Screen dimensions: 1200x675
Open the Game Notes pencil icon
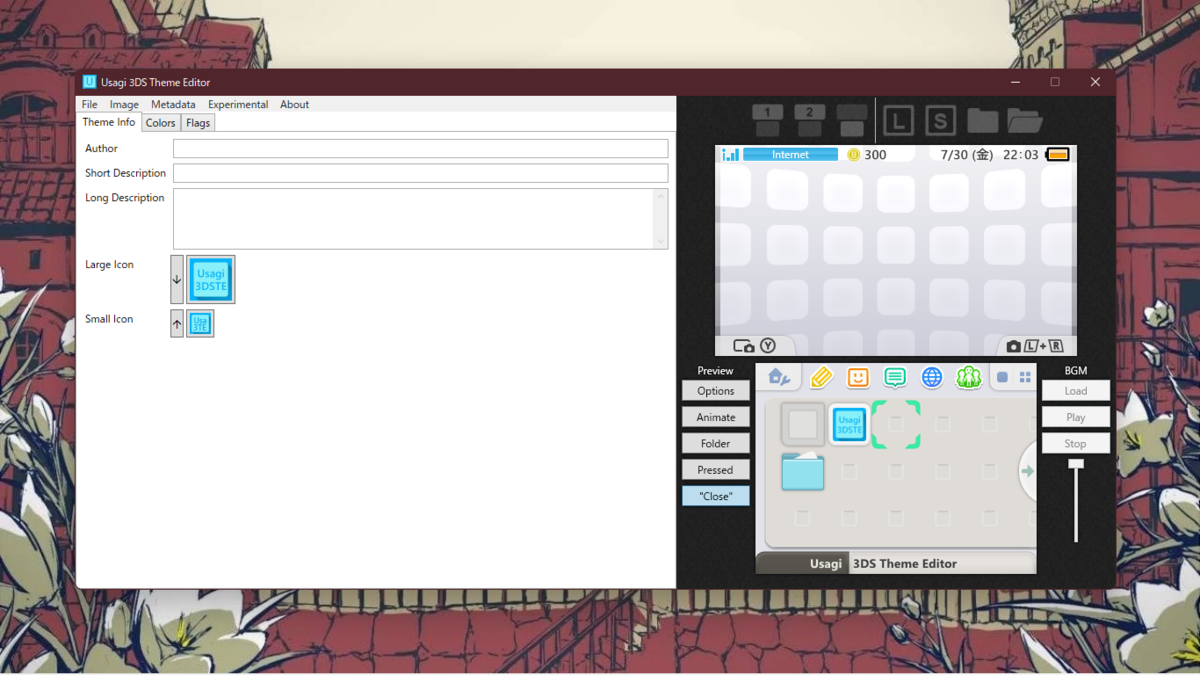[x=821, y=377]
